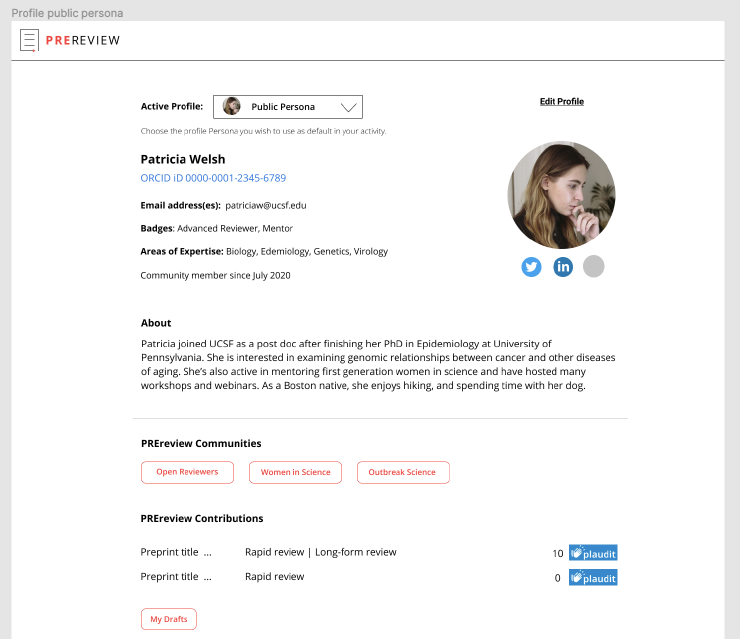Open the hamburger menu beside the PREreview logo

(x=29, y=40)
